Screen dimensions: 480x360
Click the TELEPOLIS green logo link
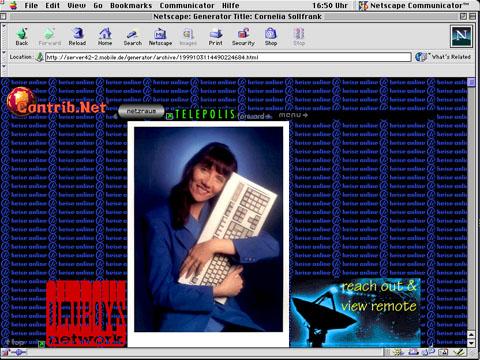coord(205,114)
